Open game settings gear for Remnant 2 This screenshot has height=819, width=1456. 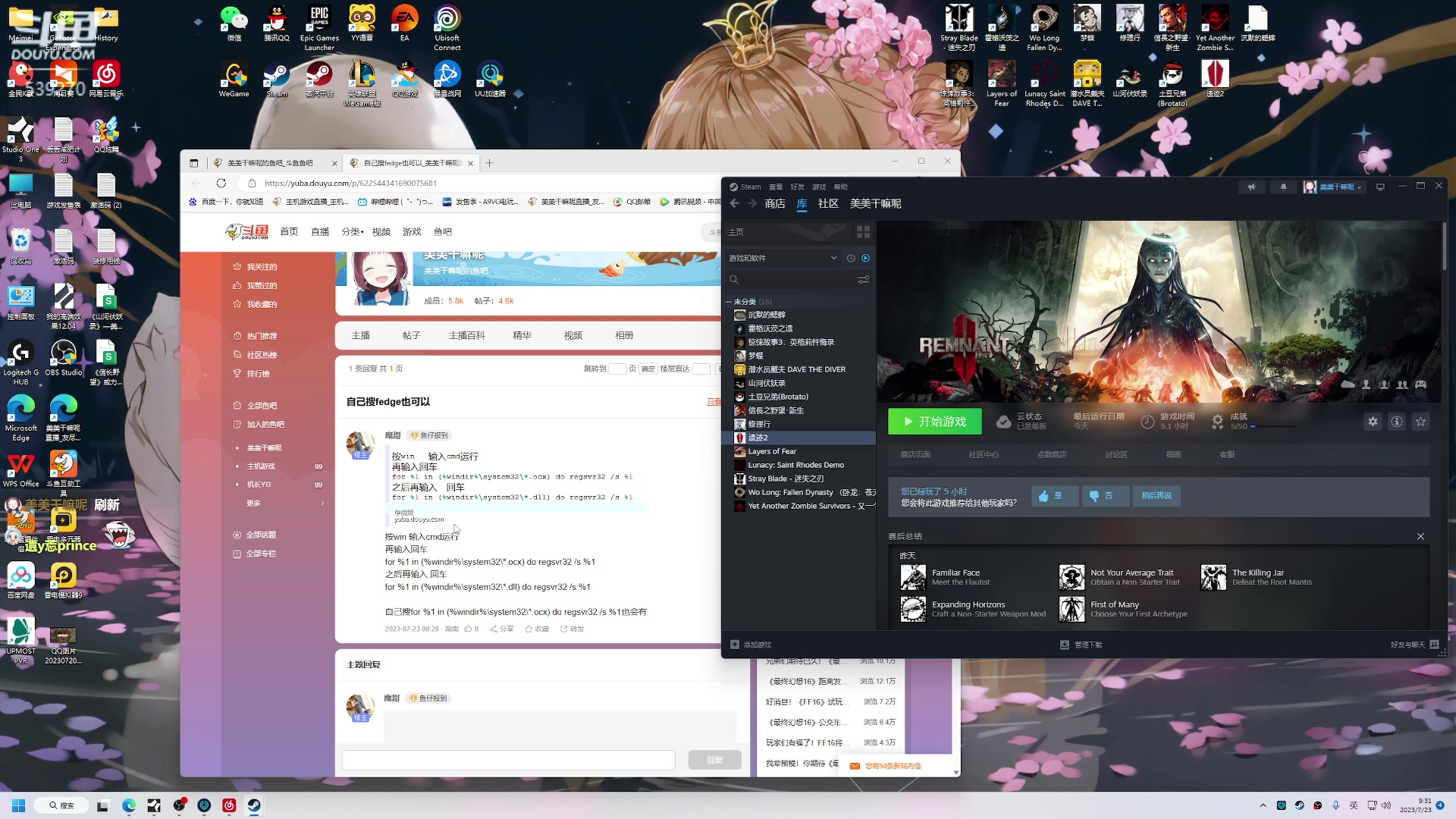[x=1373, y=422]
